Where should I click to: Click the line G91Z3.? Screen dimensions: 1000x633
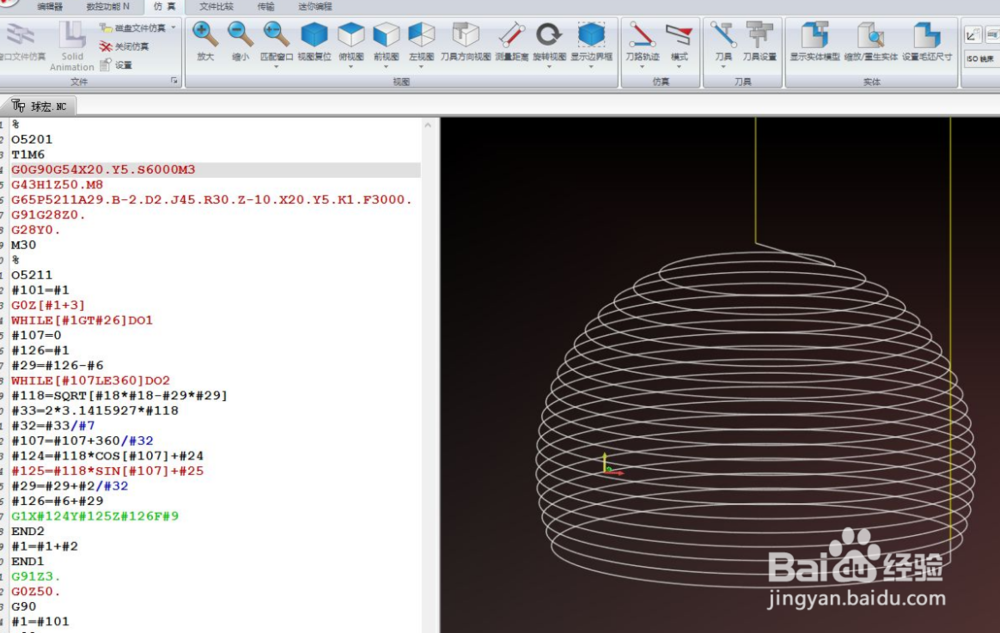click(36, 576)
